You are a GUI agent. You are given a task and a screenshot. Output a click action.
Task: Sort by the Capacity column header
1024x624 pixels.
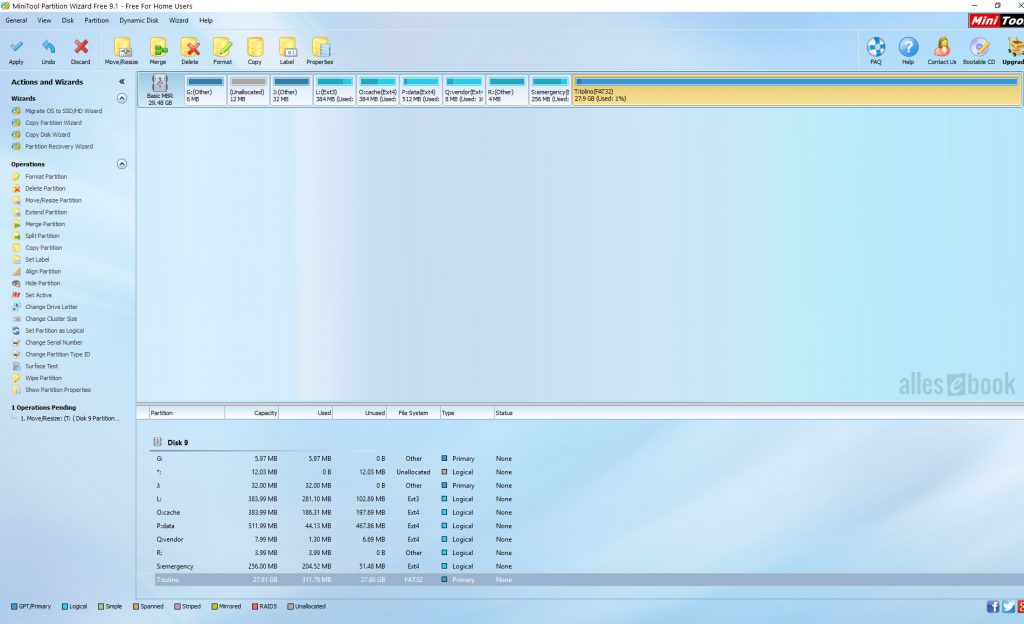[251, 413]
